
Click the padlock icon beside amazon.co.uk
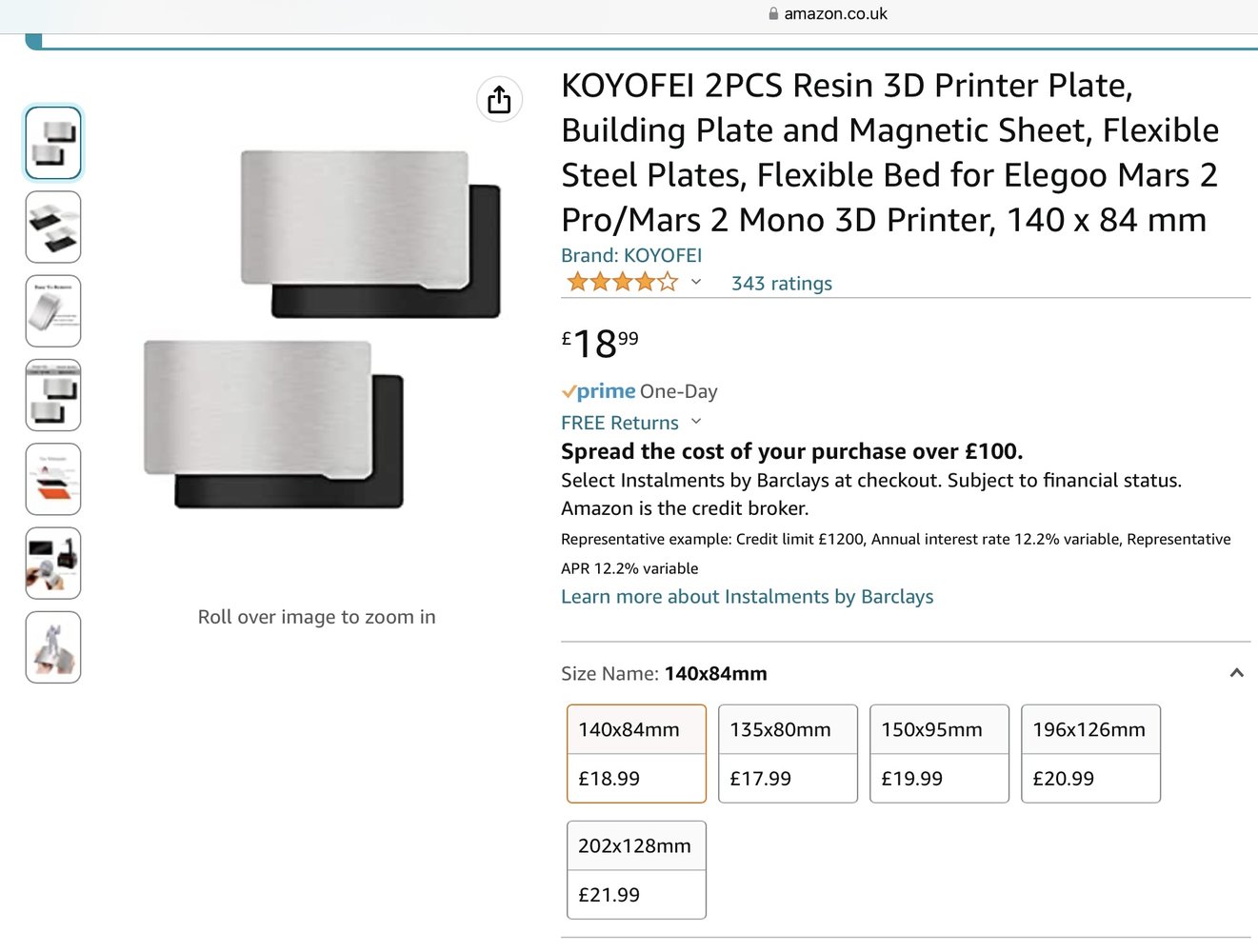point(773,14)
